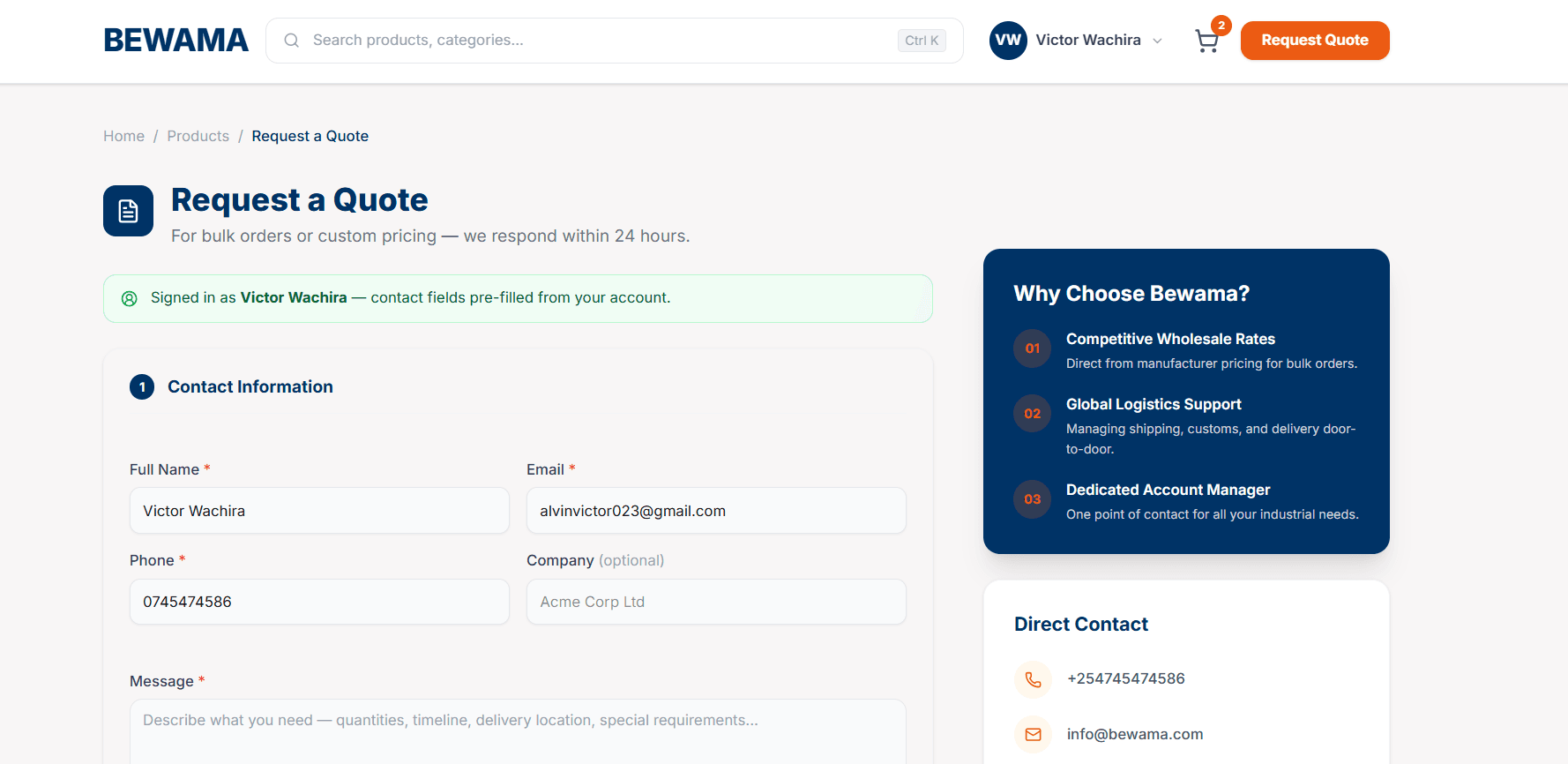
Task: Click the signed-in user icon in the green banner
Action: [130, 298]
